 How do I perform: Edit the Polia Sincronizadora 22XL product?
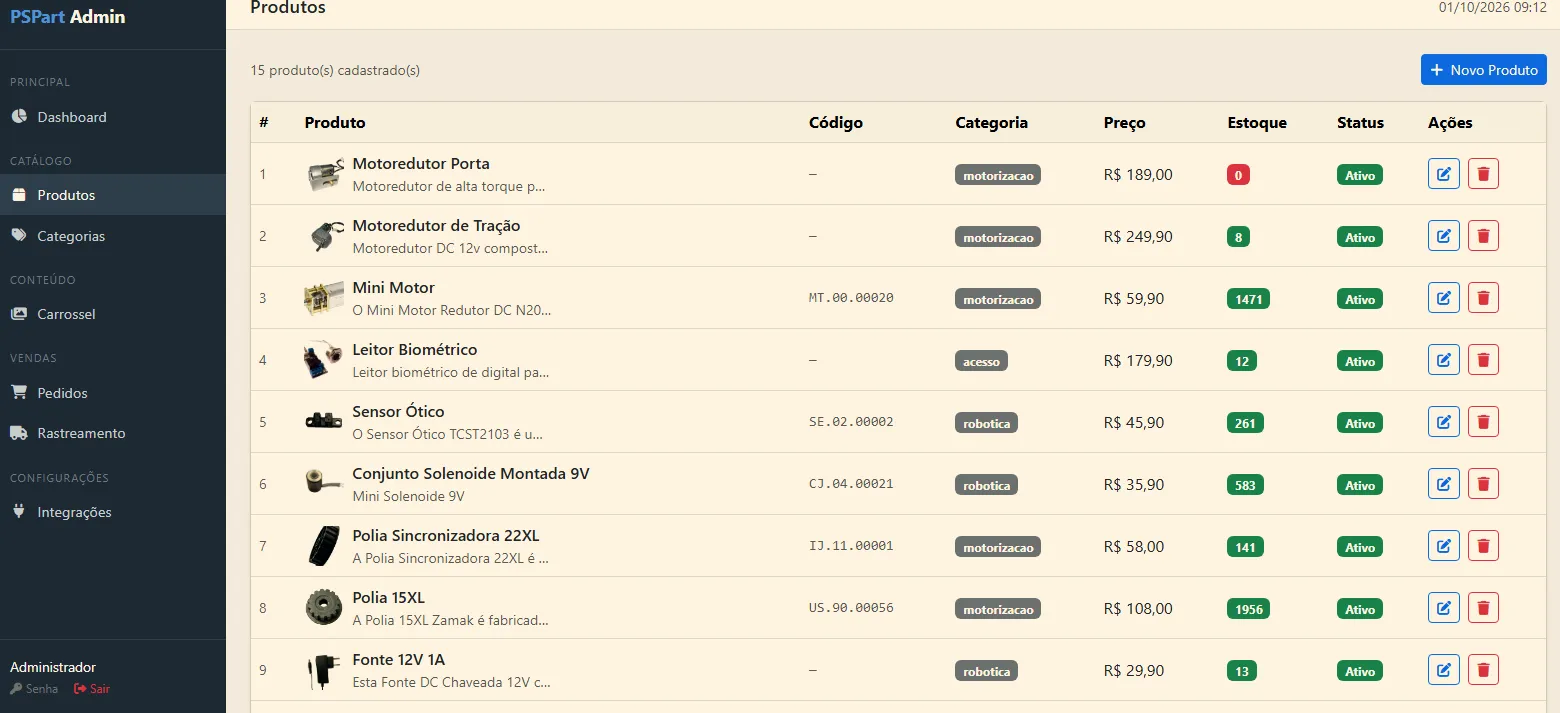click(x=1443, y=546)
